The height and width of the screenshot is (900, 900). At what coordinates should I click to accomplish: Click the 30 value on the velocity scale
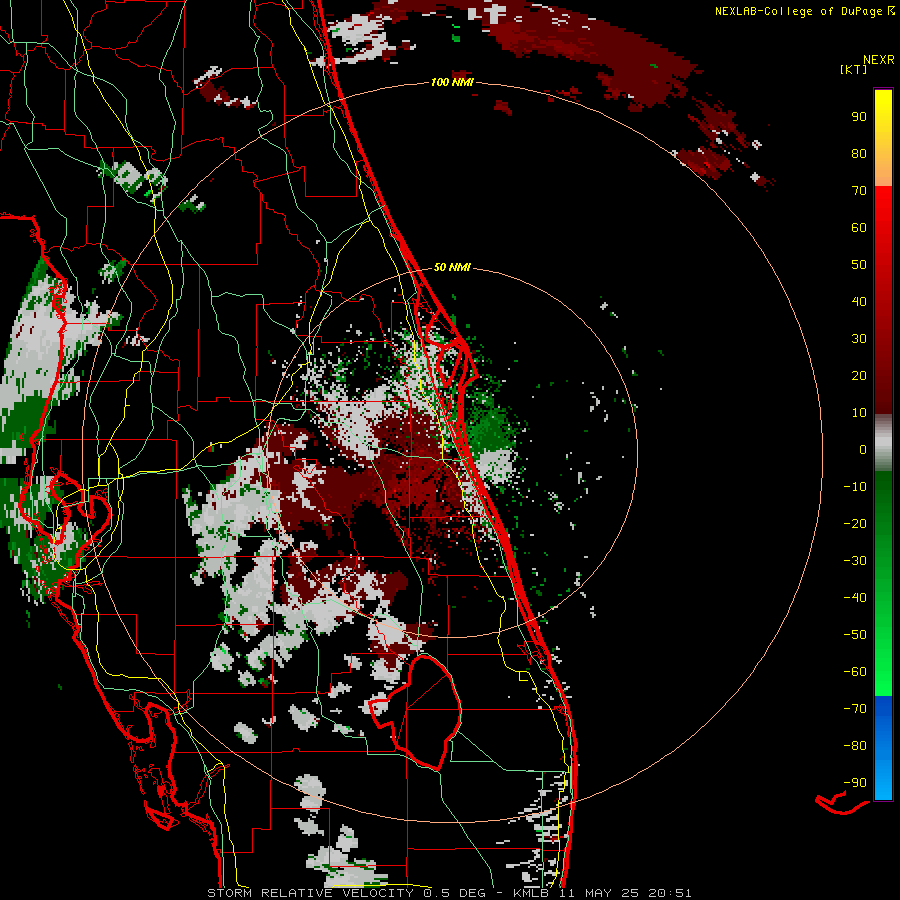click(859, 339)
